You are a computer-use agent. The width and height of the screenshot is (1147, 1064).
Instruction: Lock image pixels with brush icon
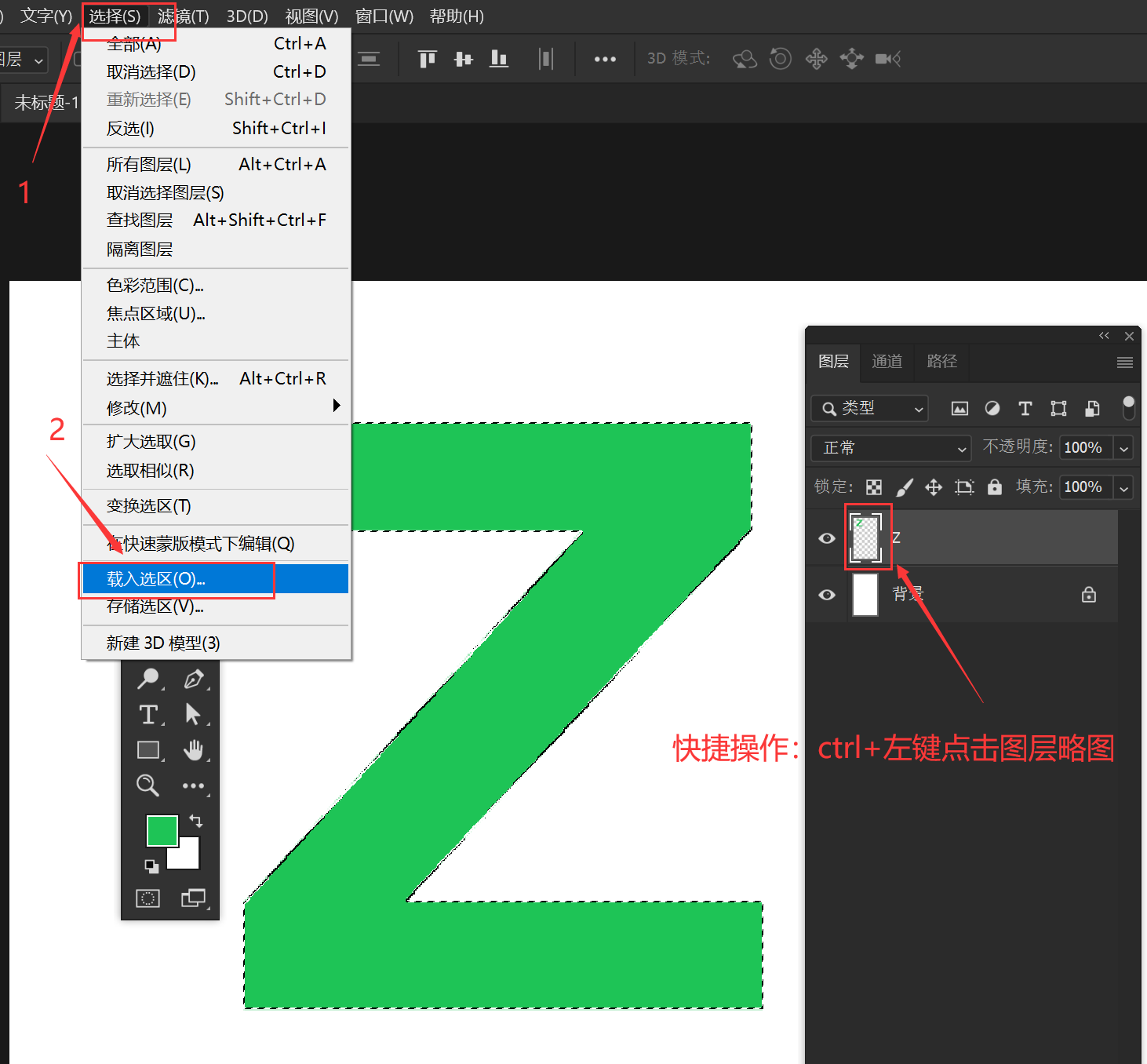click(905, 487)
